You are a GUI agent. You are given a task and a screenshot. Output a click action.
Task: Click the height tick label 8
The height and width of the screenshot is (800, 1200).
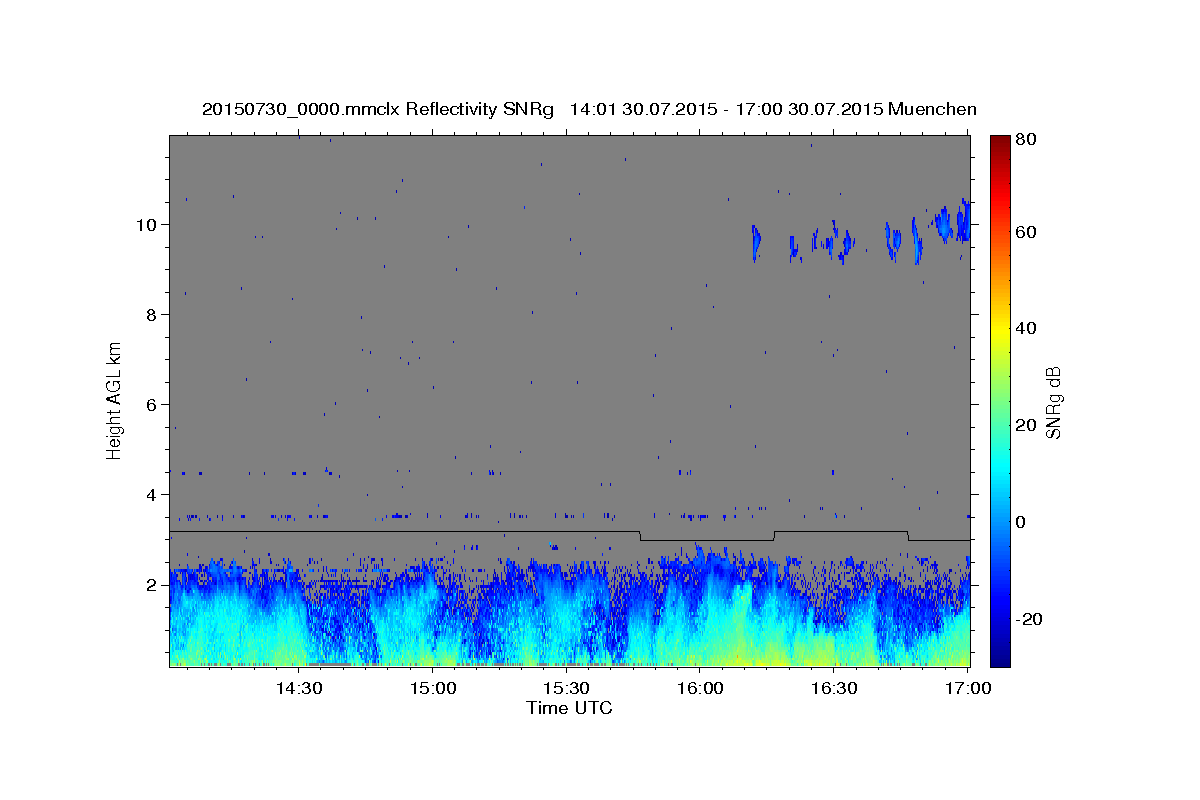(x=151, y=315)
